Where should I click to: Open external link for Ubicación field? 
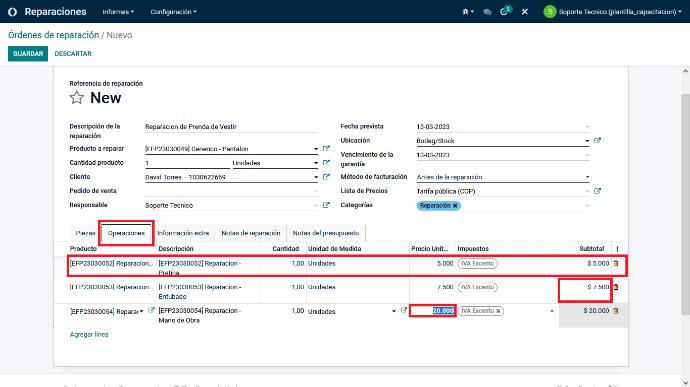pyautogui.click(x=597, y=140)
